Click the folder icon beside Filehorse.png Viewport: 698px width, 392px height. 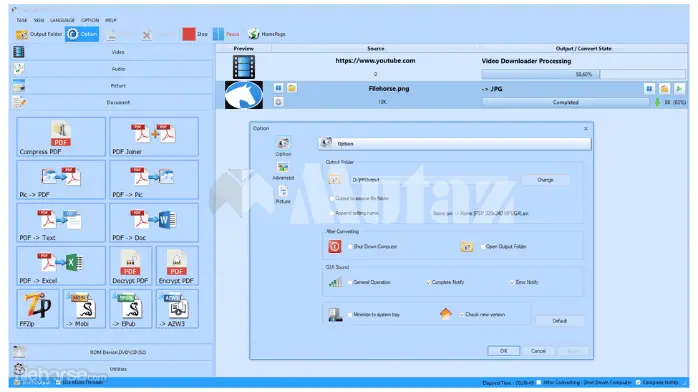pyautogui.click(x=292, y=88)
